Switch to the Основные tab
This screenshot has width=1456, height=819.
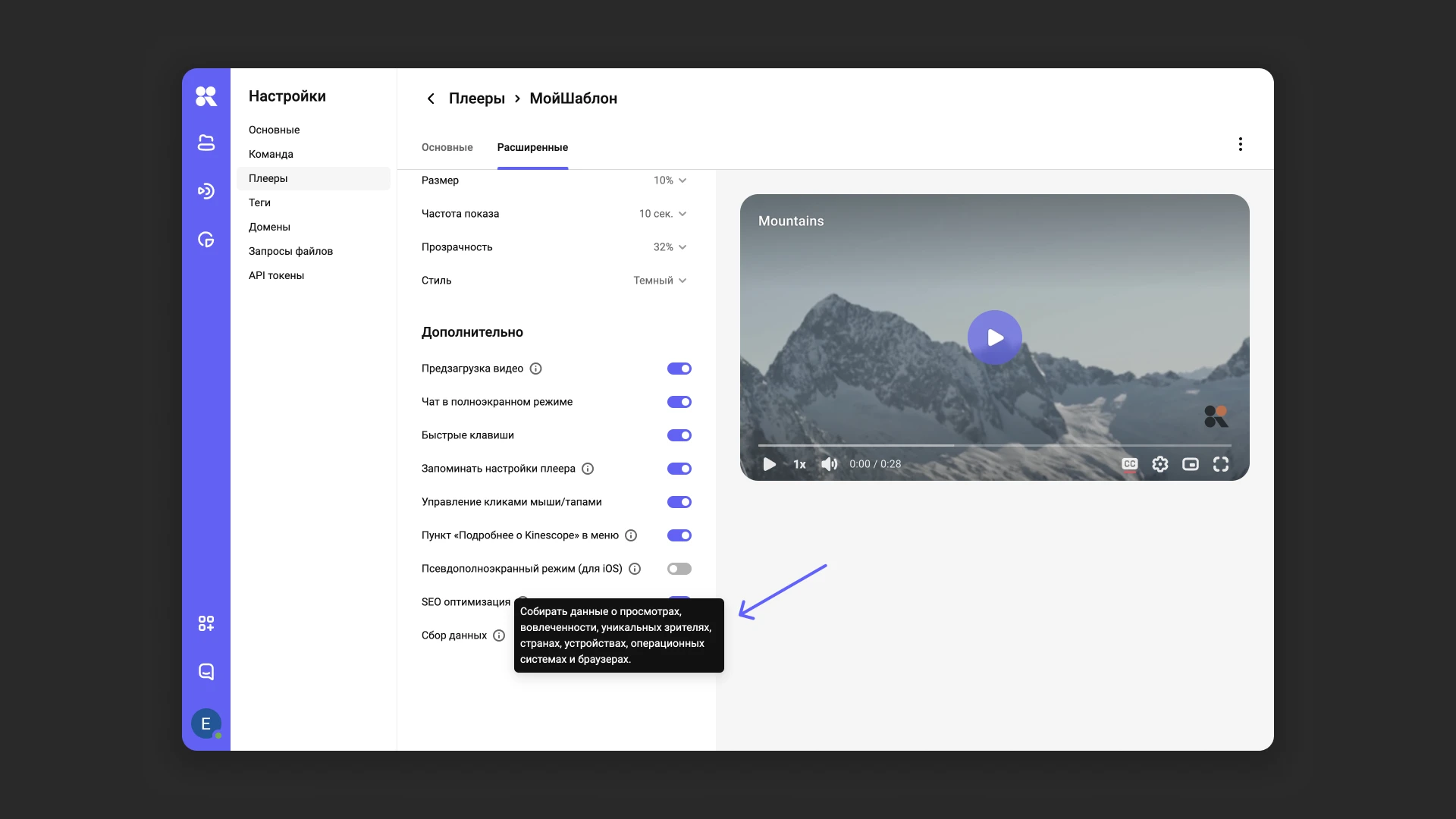pyautogui.click(x=447, y=147)
